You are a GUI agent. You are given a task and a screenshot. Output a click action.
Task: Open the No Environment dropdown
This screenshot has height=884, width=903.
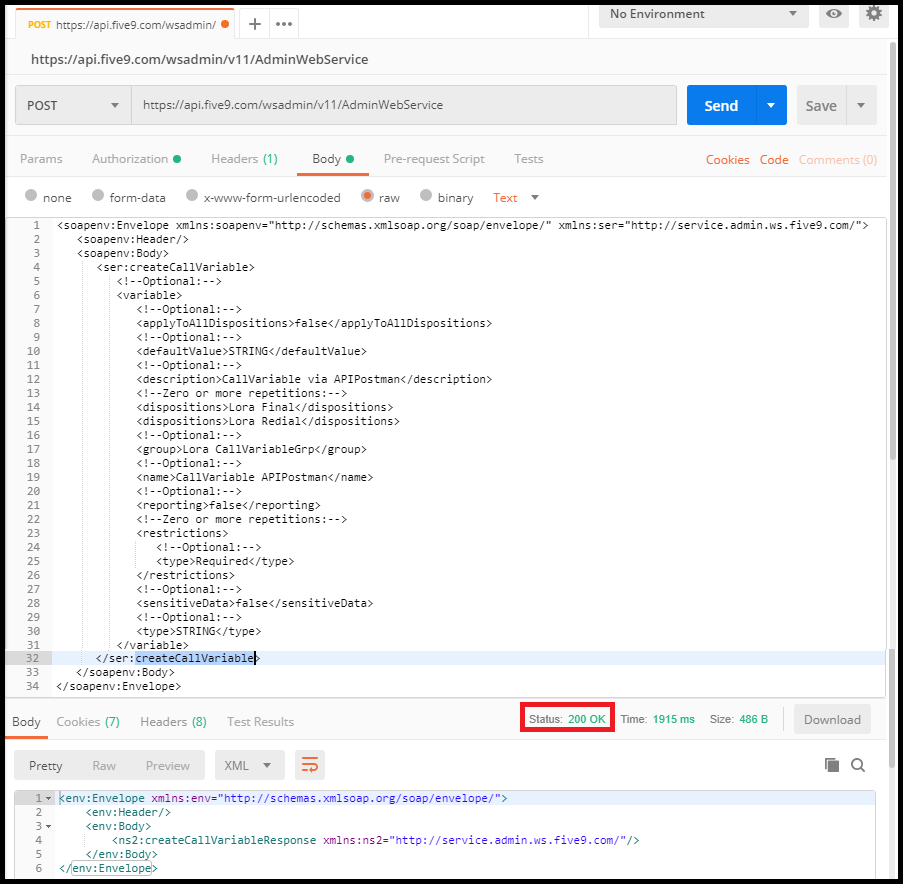[x=704, y=14]
